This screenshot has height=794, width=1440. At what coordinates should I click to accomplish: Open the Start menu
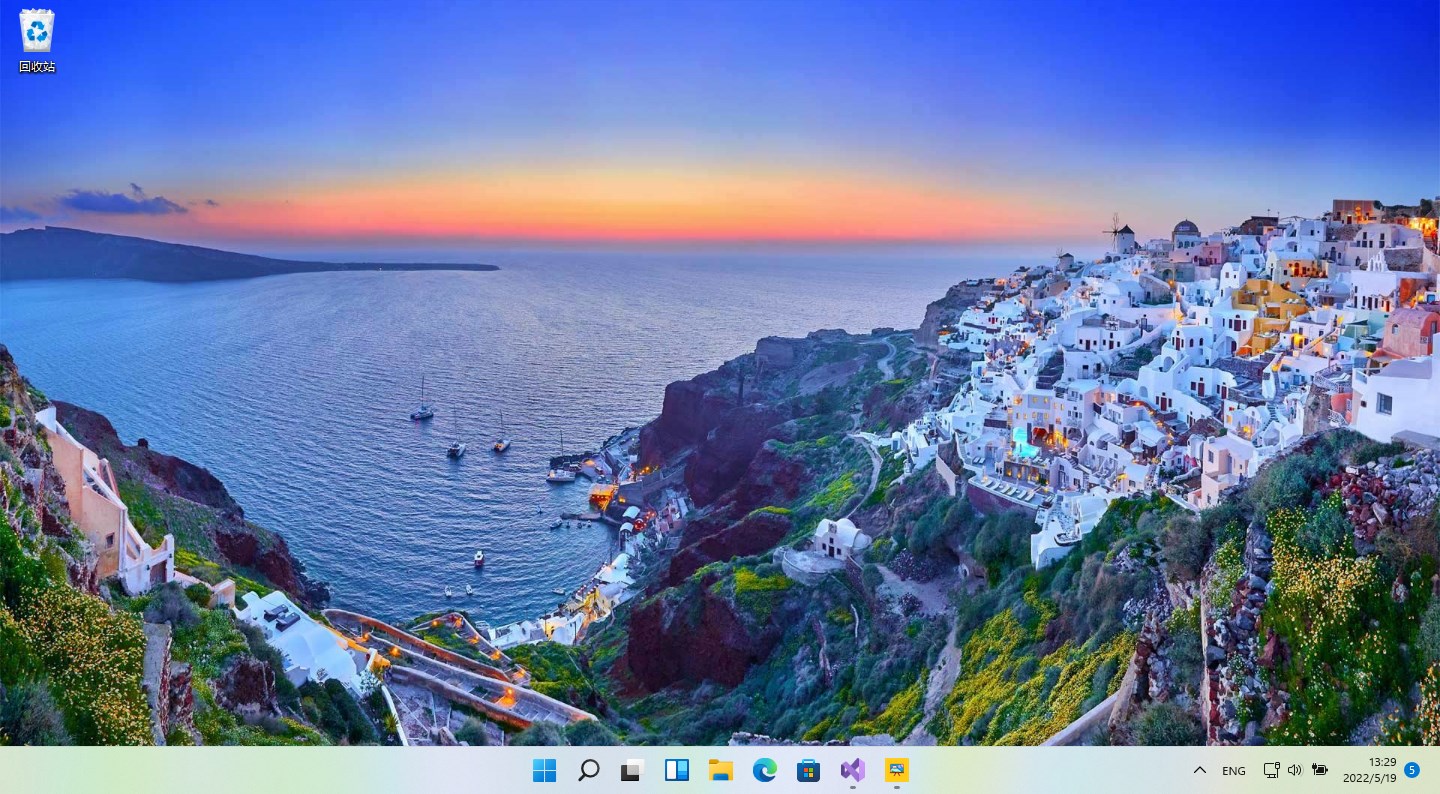(544, 770)
